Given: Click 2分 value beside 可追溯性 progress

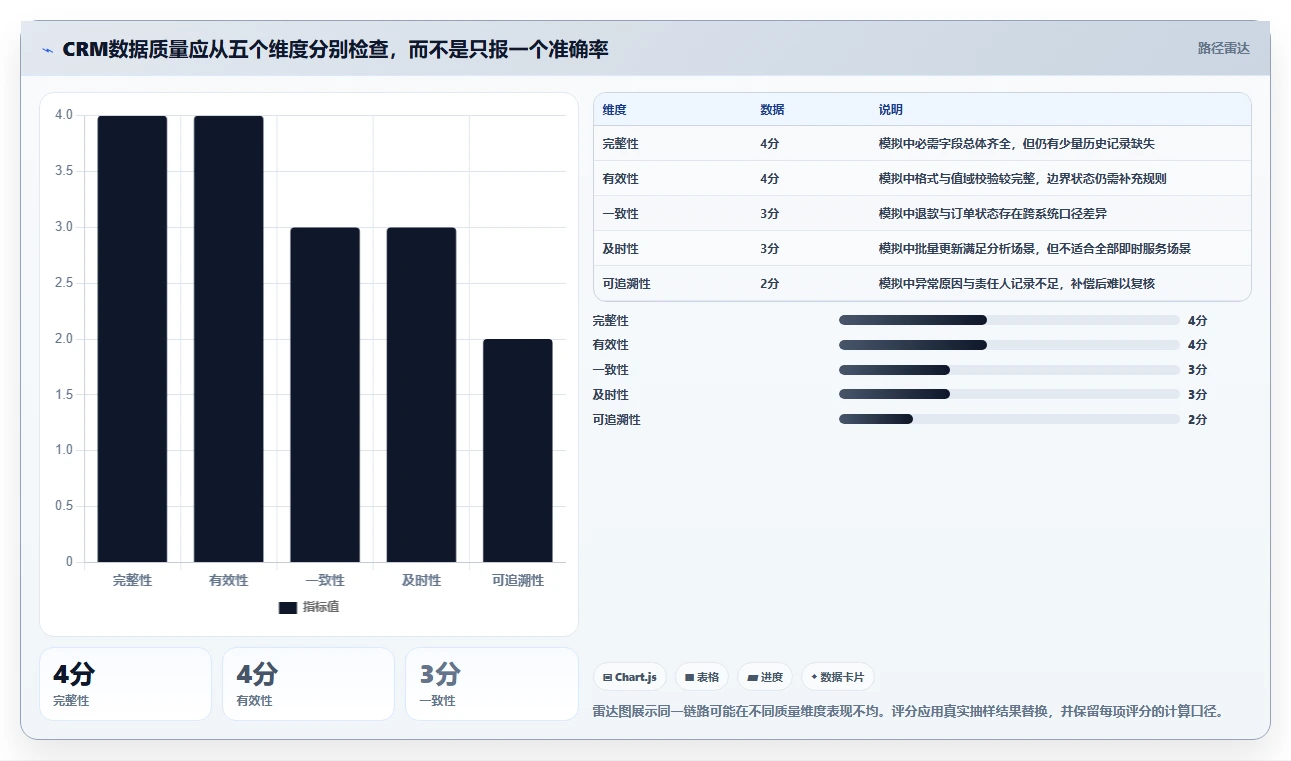Looking at the screenshot, I should (x=1197, y=419).
